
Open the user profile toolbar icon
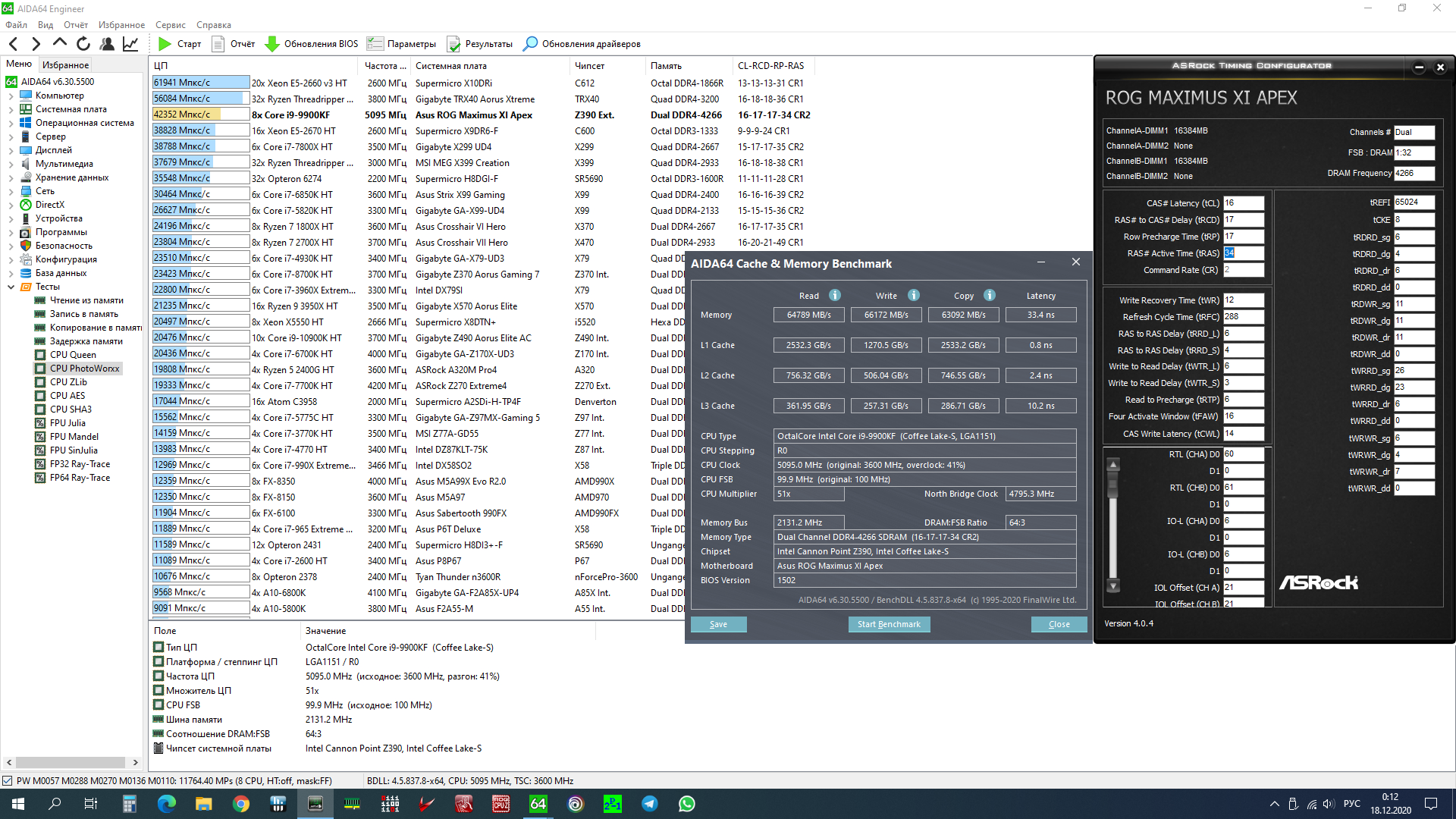click(107, 44)
